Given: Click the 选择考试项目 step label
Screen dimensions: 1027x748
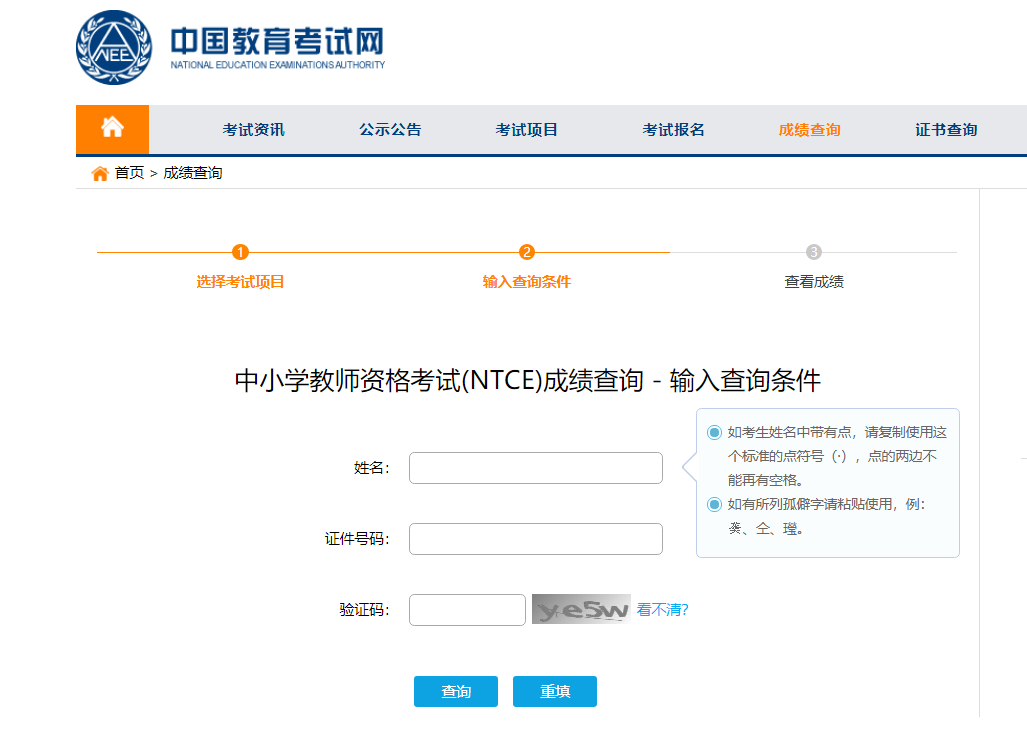Looking at the screenshot, I should 240,282.
